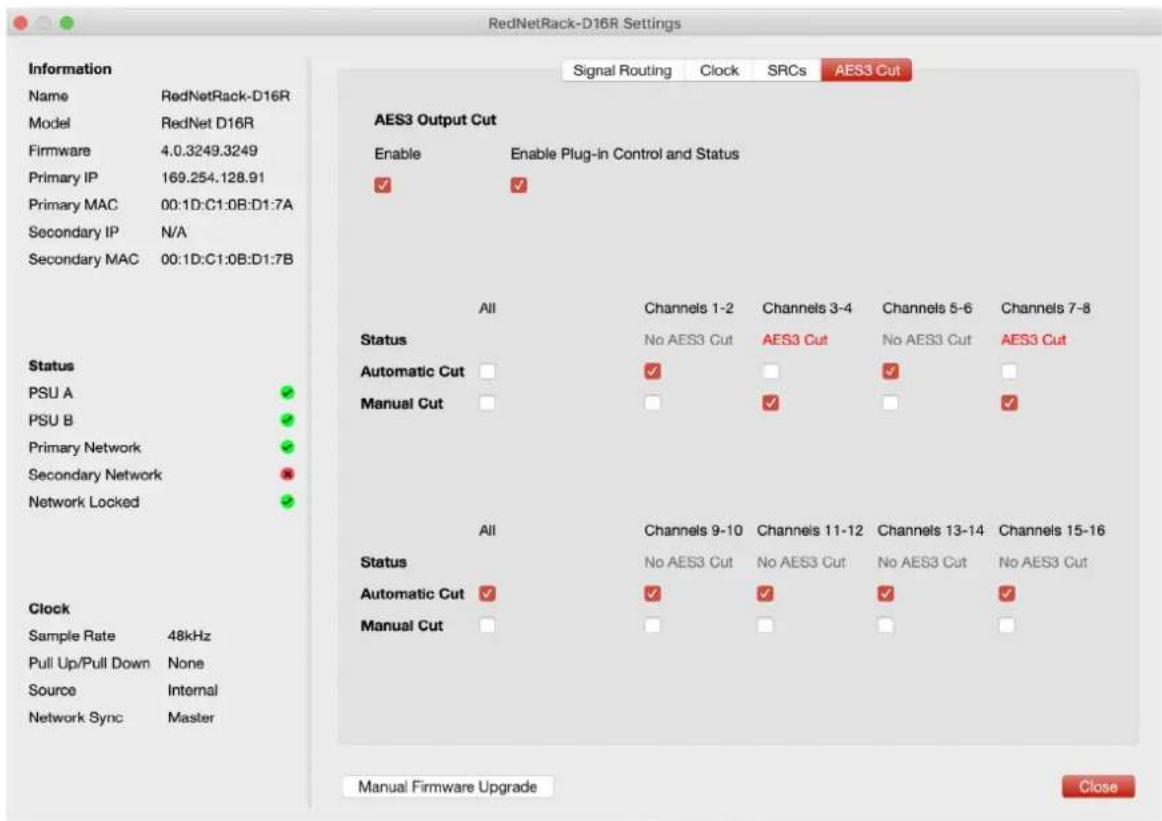1162x821 pixels.
Task: Click the PSU A green status indicator
Action: 288,393
